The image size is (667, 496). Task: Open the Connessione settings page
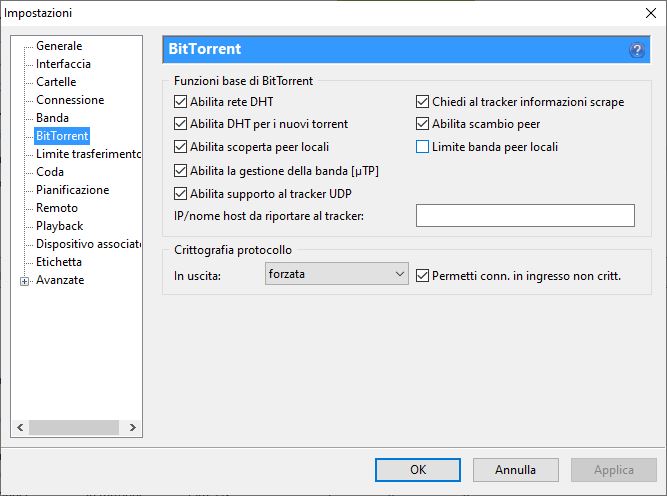tap(70, 100)
